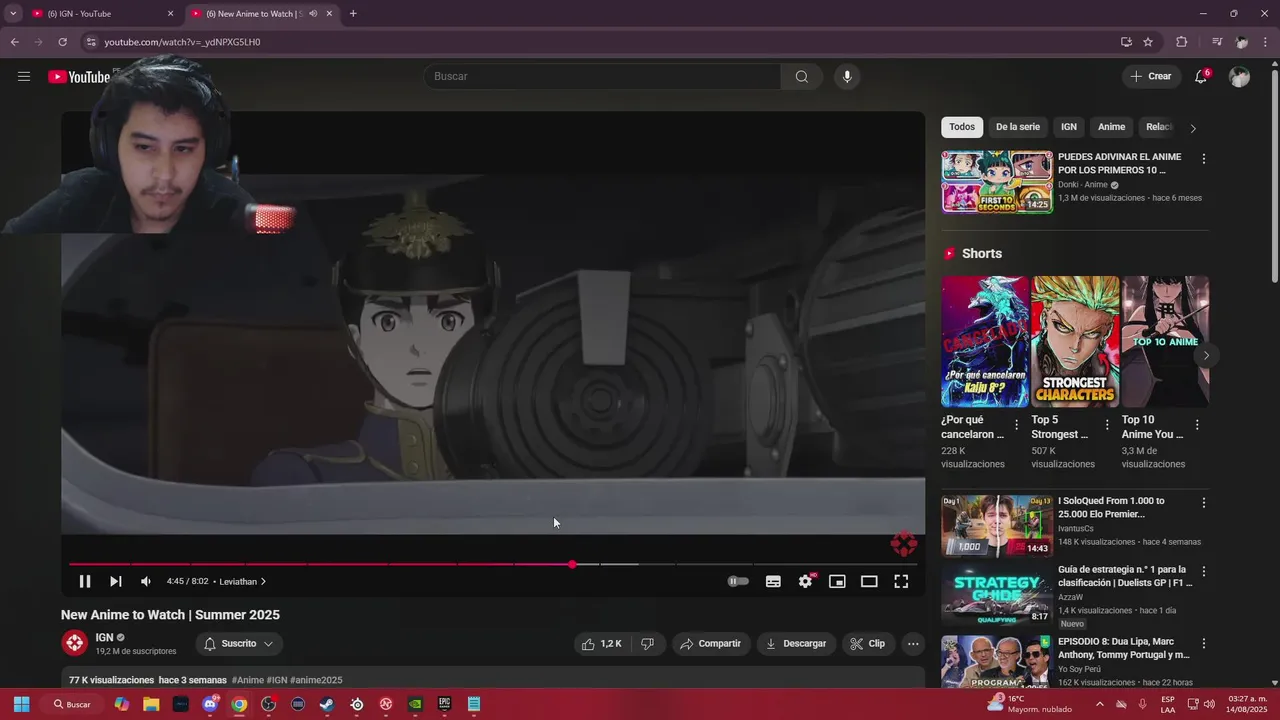Open the Strongest Characters short

pyautogui.click(x=1075, y=341)
